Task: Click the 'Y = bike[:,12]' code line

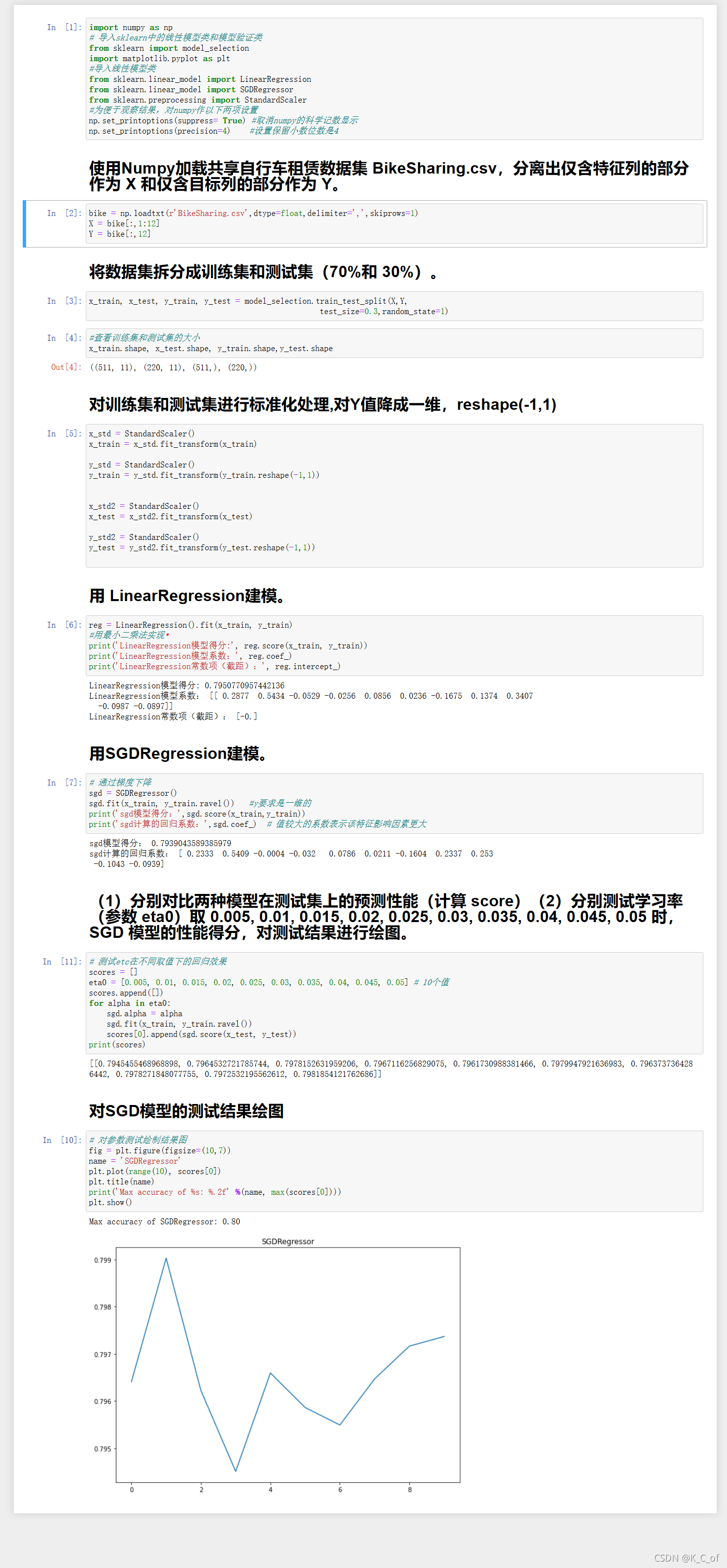Action: click(x=120, y=234)
